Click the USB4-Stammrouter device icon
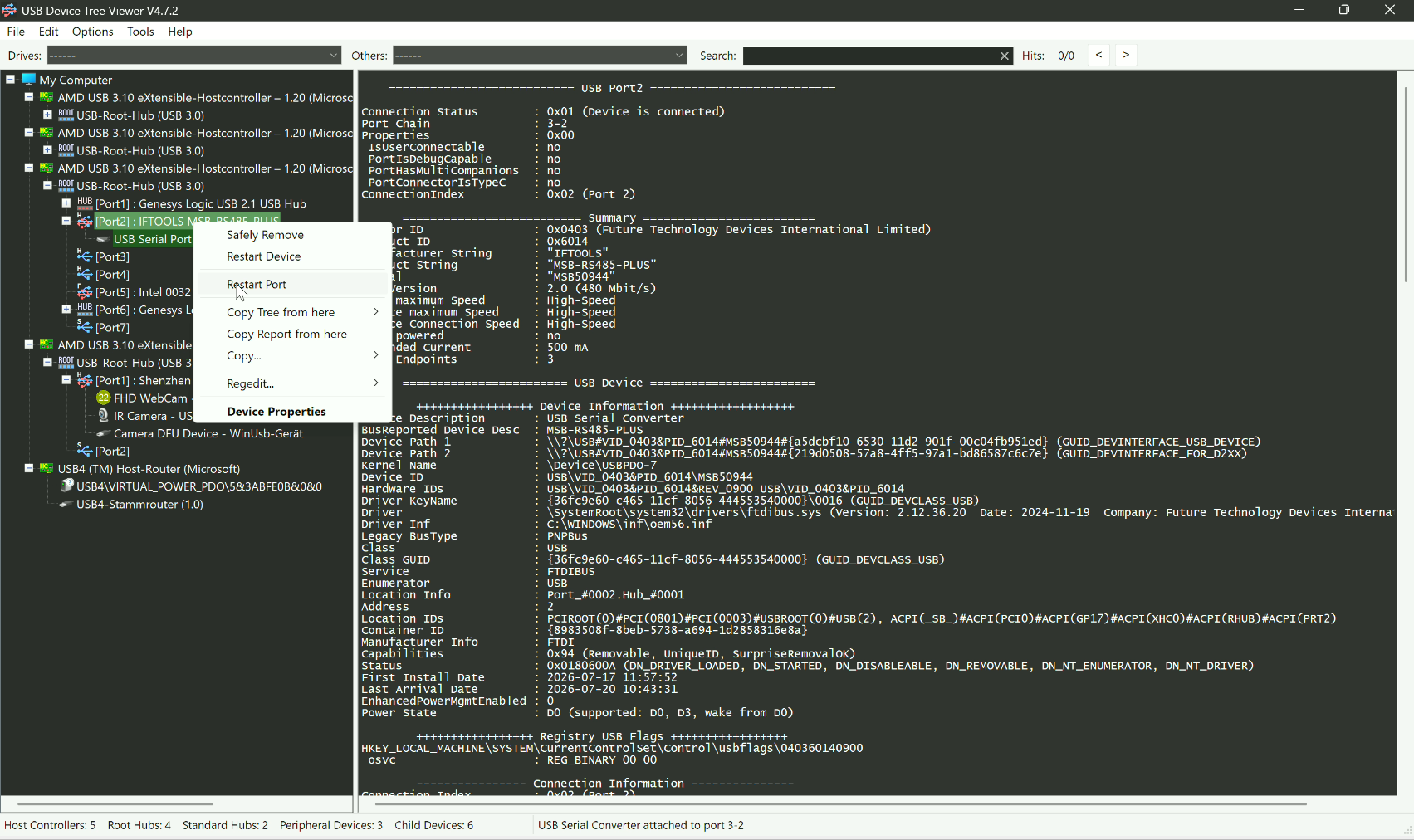Image resolution: width=1414 pixels, height=840 pixels. coord(66,504)
